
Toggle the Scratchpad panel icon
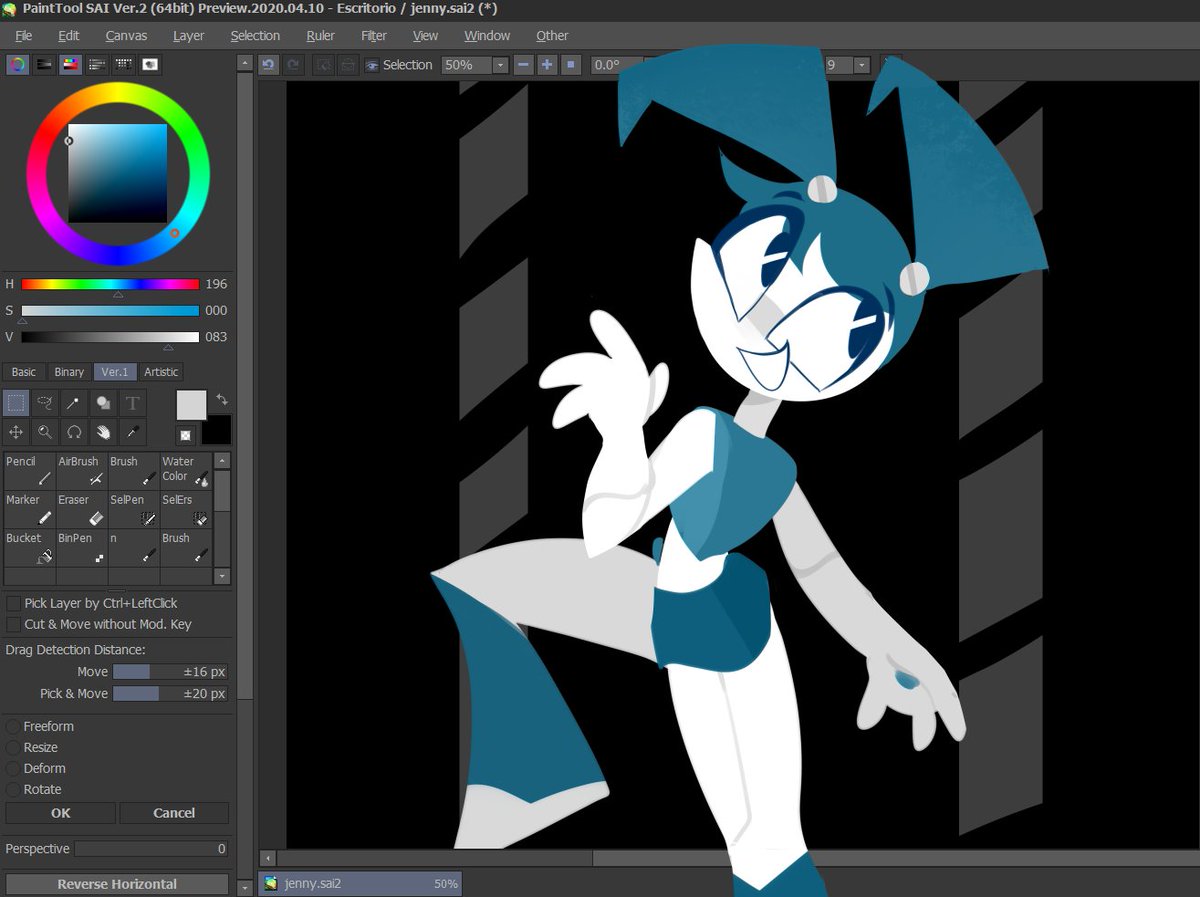click(x=150, y=64)
